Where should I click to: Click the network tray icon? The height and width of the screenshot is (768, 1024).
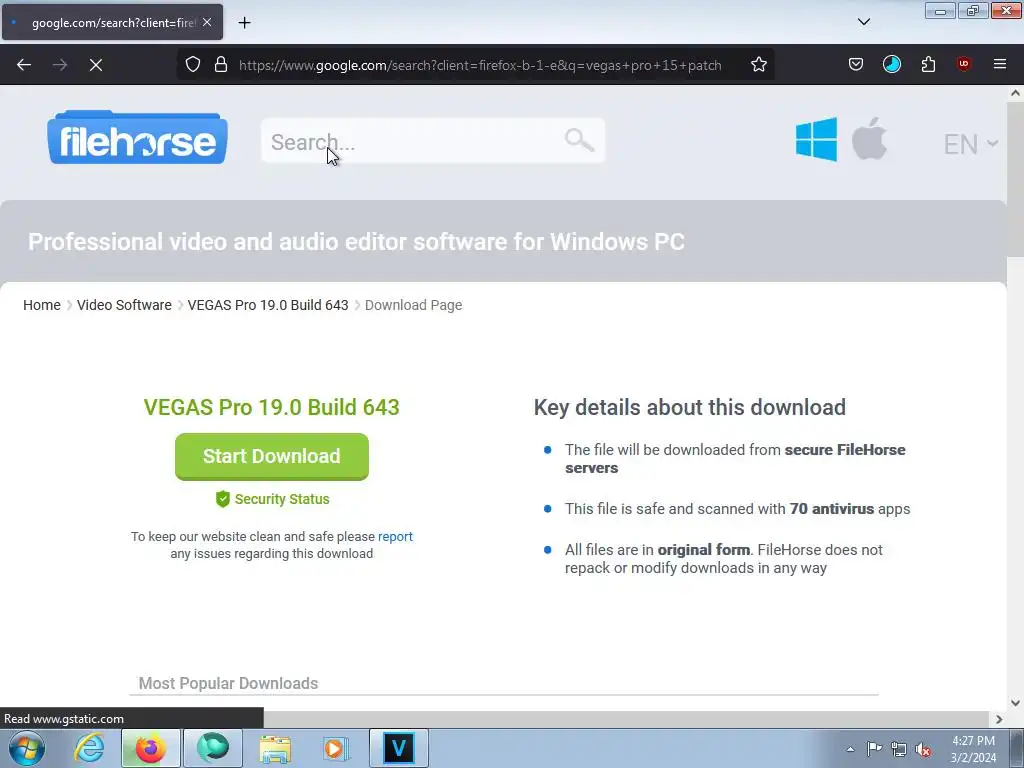click(899, 749)
